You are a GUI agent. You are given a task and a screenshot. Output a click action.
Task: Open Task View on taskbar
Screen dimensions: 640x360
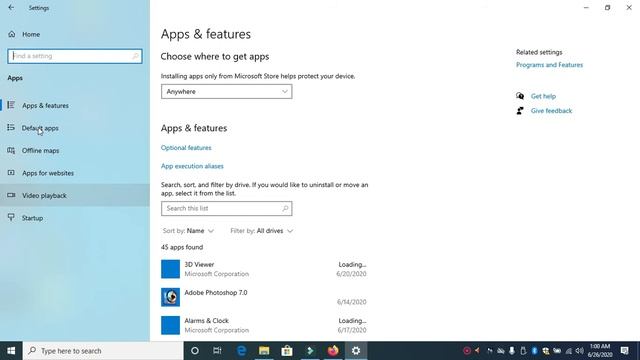[x=217, y=351]
